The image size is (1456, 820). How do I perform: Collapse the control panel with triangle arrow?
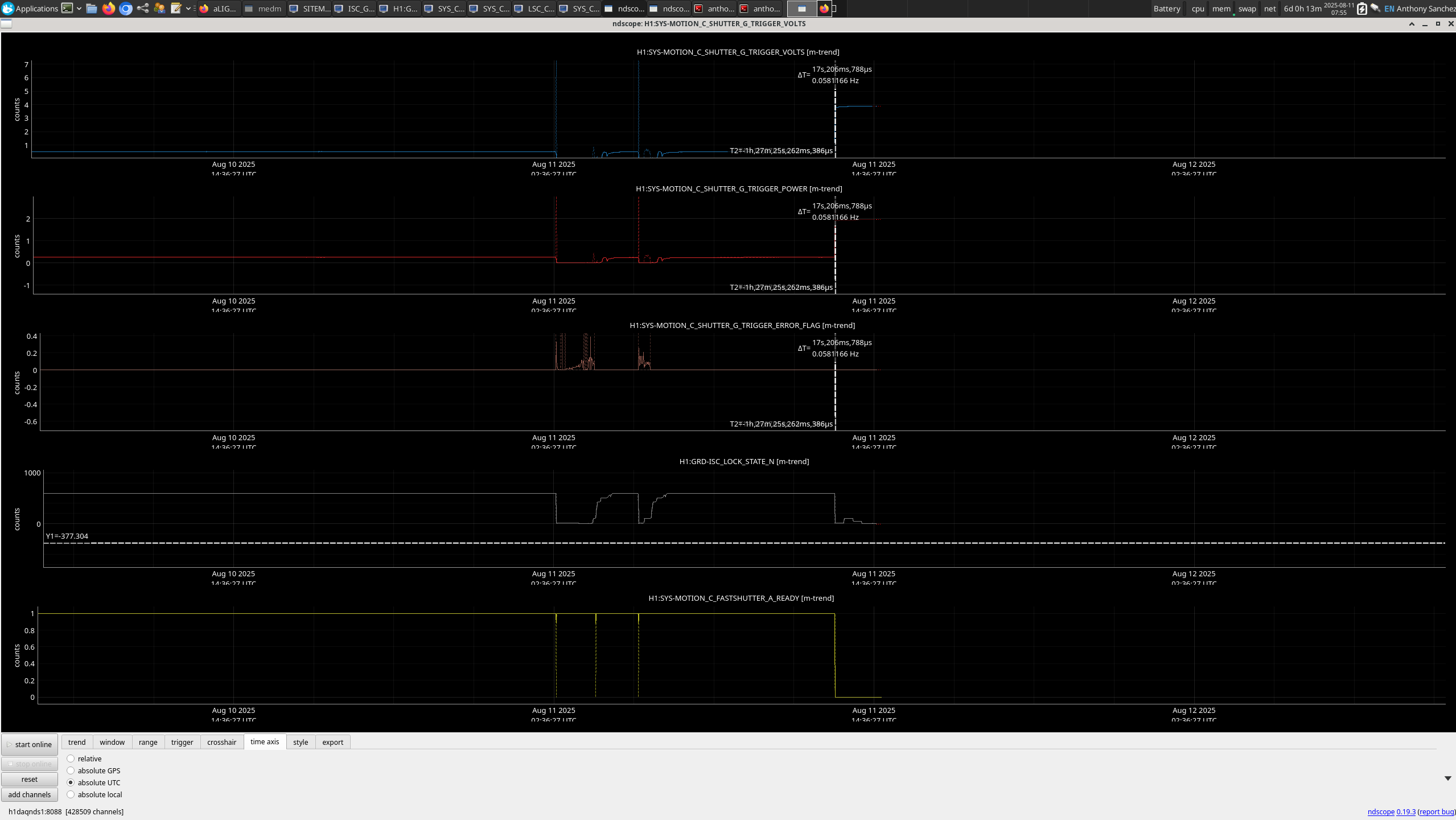click(x=1447, y=778)
